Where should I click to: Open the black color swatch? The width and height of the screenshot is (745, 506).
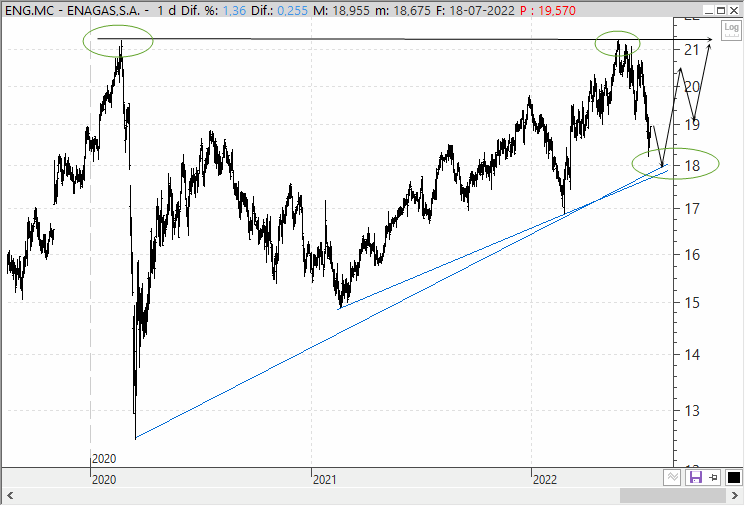tap(734, 477)
